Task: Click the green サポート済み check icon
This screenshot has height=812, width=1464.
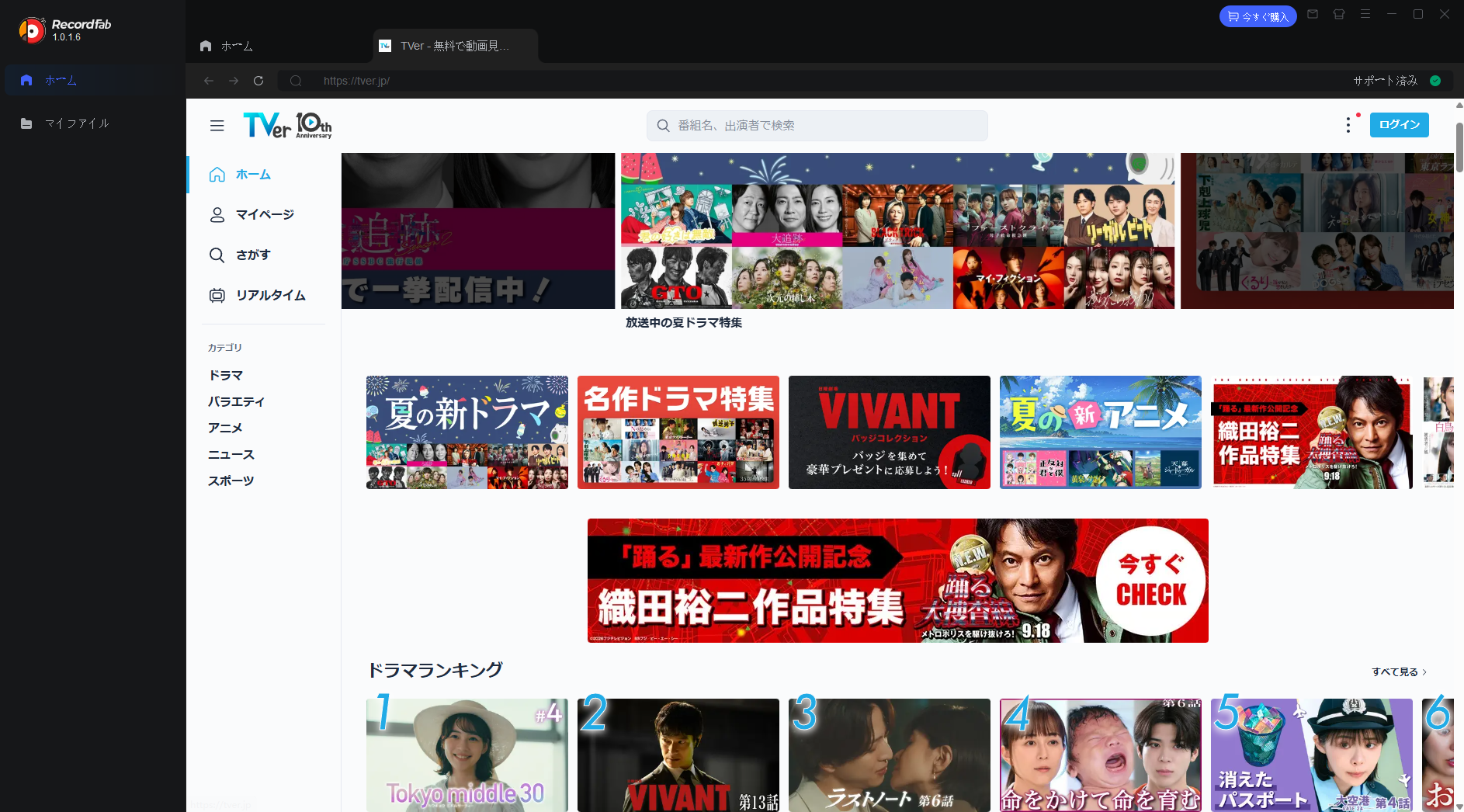Action: [1435, 81]
